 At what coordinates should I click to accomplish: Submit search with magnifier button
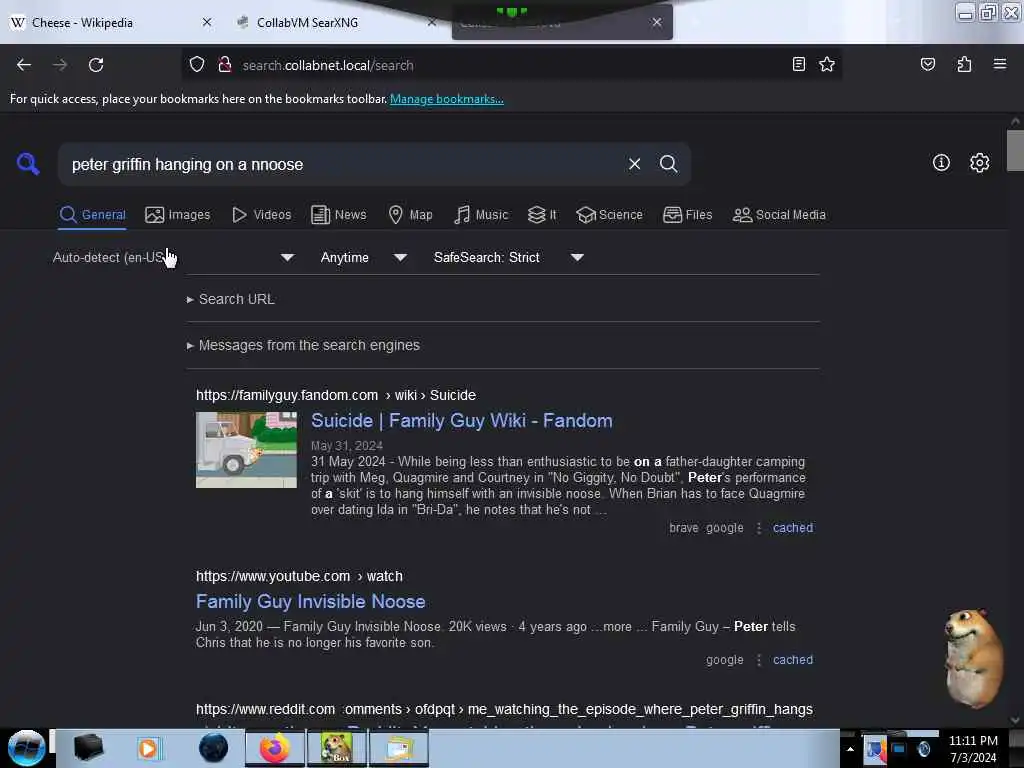[x=668, y=164]
